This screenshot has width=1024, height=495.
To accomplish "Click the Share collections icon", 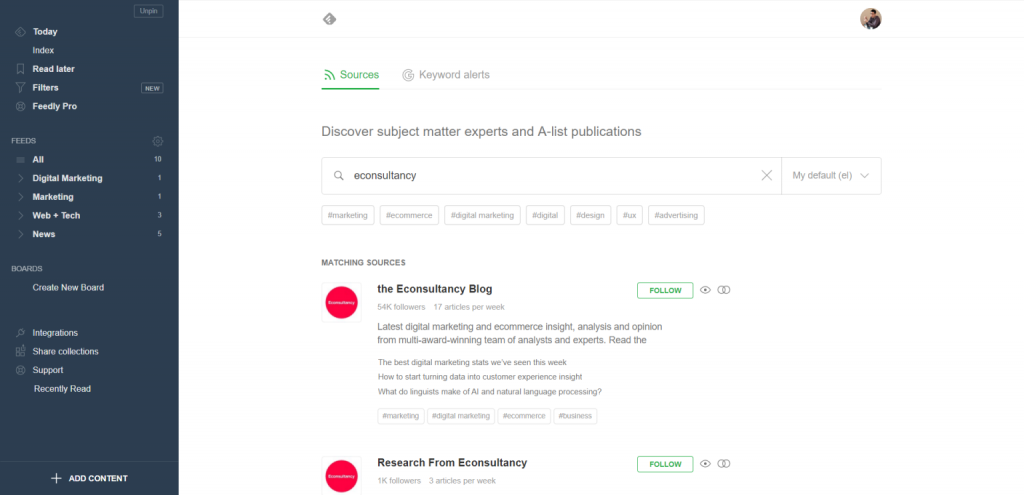I will 21,352.
